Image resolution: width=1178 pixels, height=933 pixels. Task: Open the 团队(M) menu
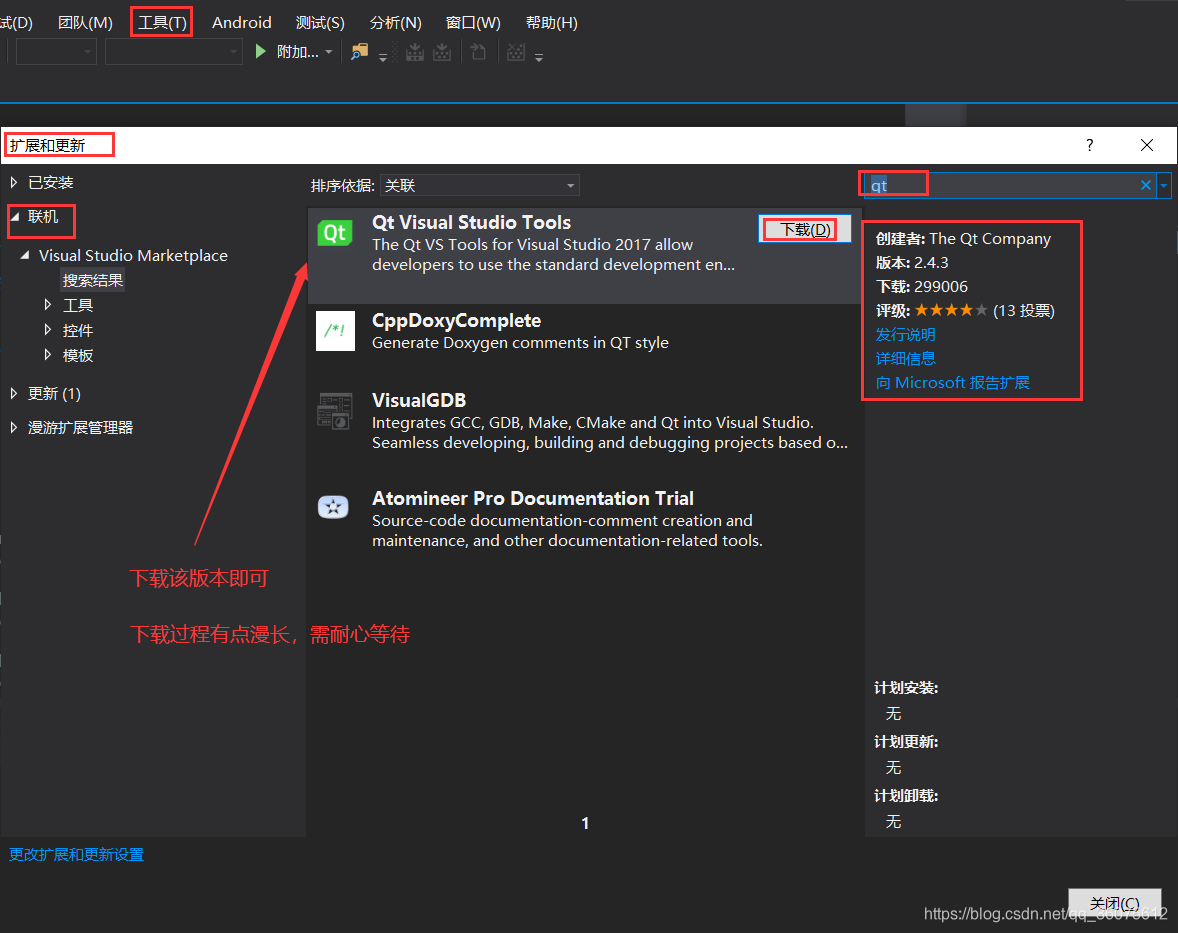pos(86,23)
